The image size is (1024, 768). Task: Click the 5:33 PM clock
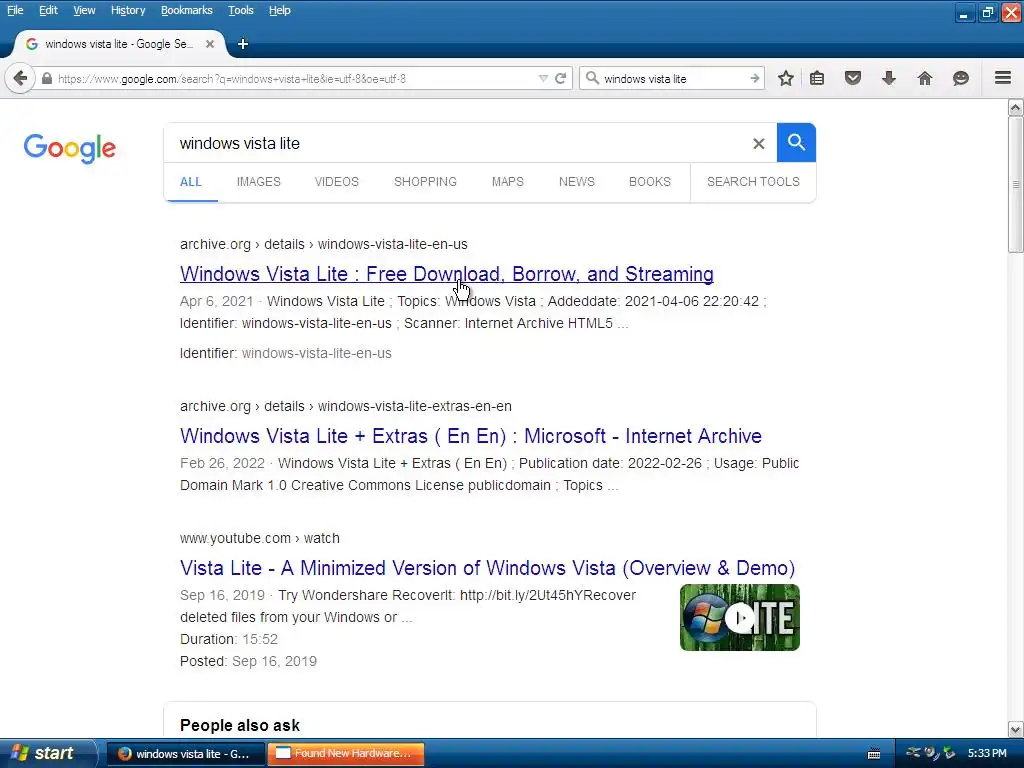click(987, 754)
